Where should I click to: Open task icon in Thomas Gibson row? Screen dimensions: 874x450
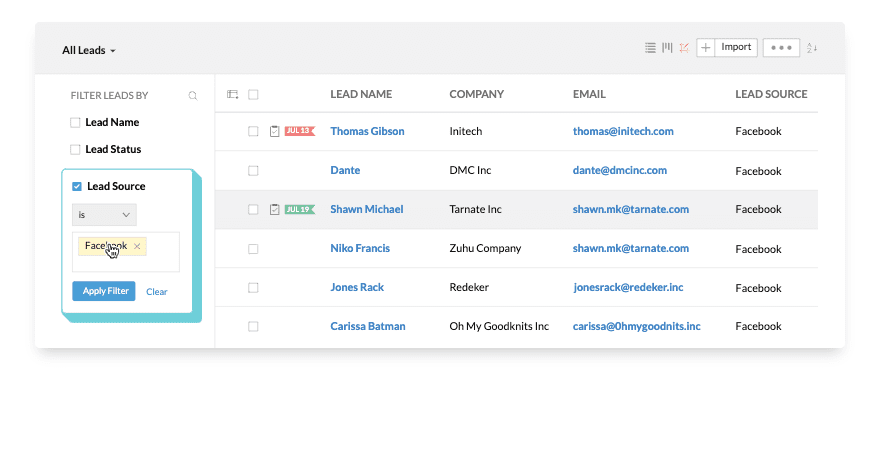click(274, 131)
